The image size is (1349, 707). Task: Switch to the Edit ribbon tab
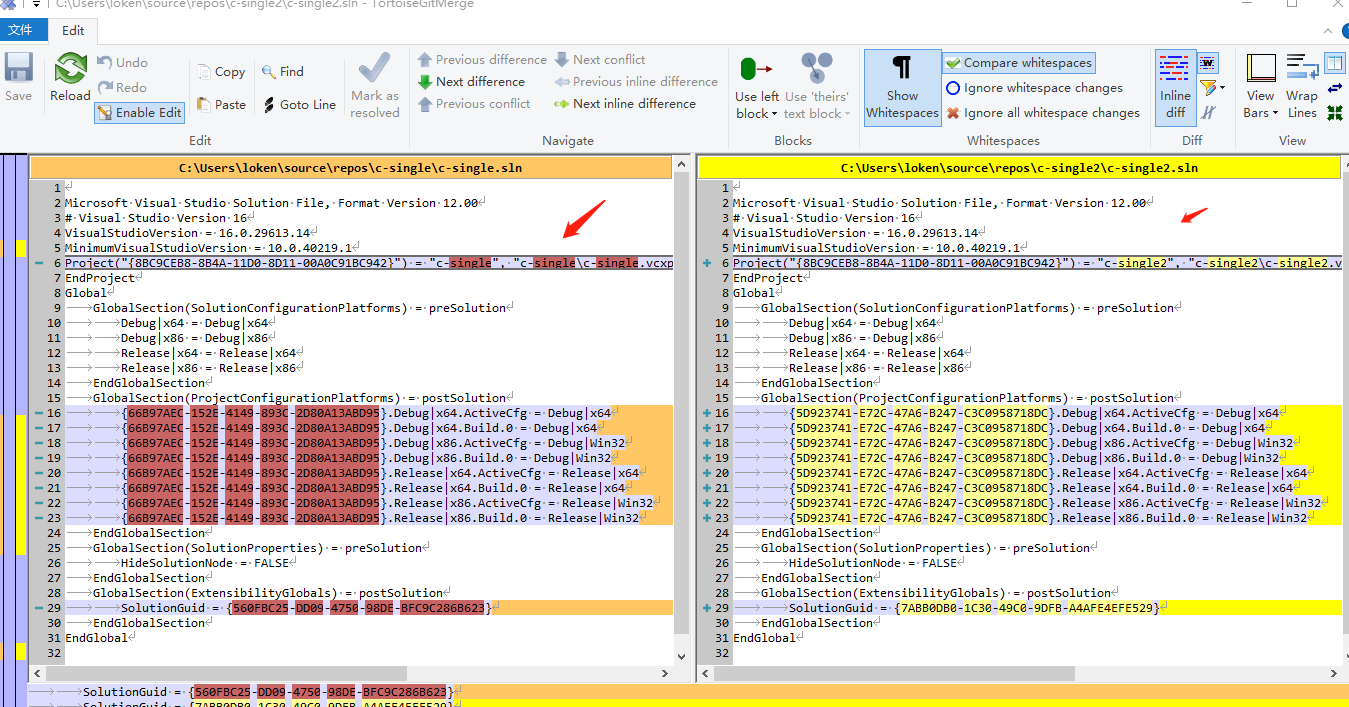coord(73,30)
